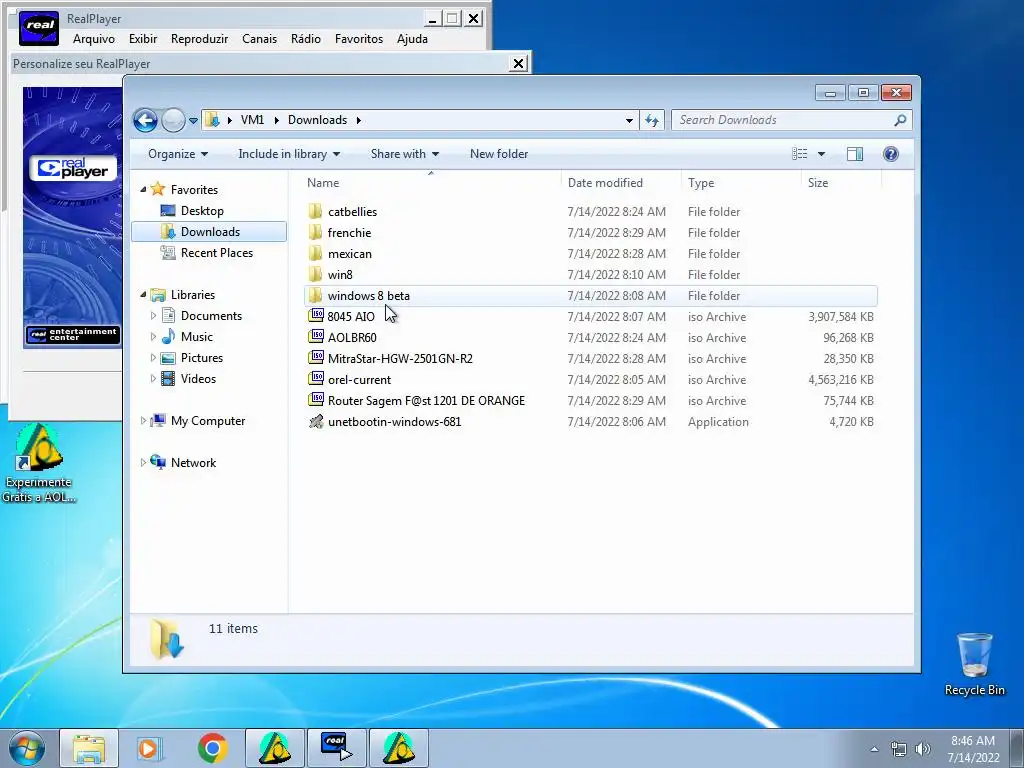This screenshot has width=1024, height=768.
Task: Select the win8 folder icon
Action: click(315, 274)
